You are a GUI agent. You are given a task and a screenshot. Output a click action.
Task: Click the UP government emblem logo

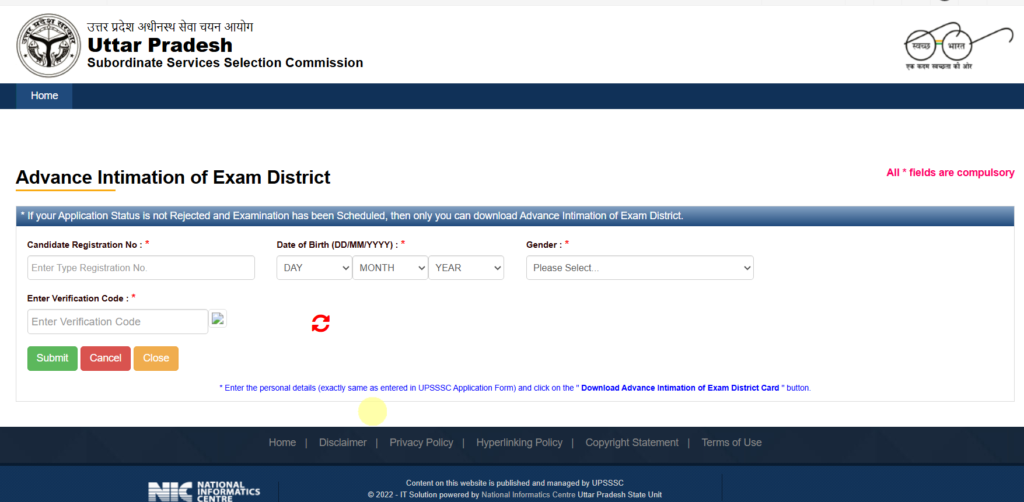click(48, 46)
